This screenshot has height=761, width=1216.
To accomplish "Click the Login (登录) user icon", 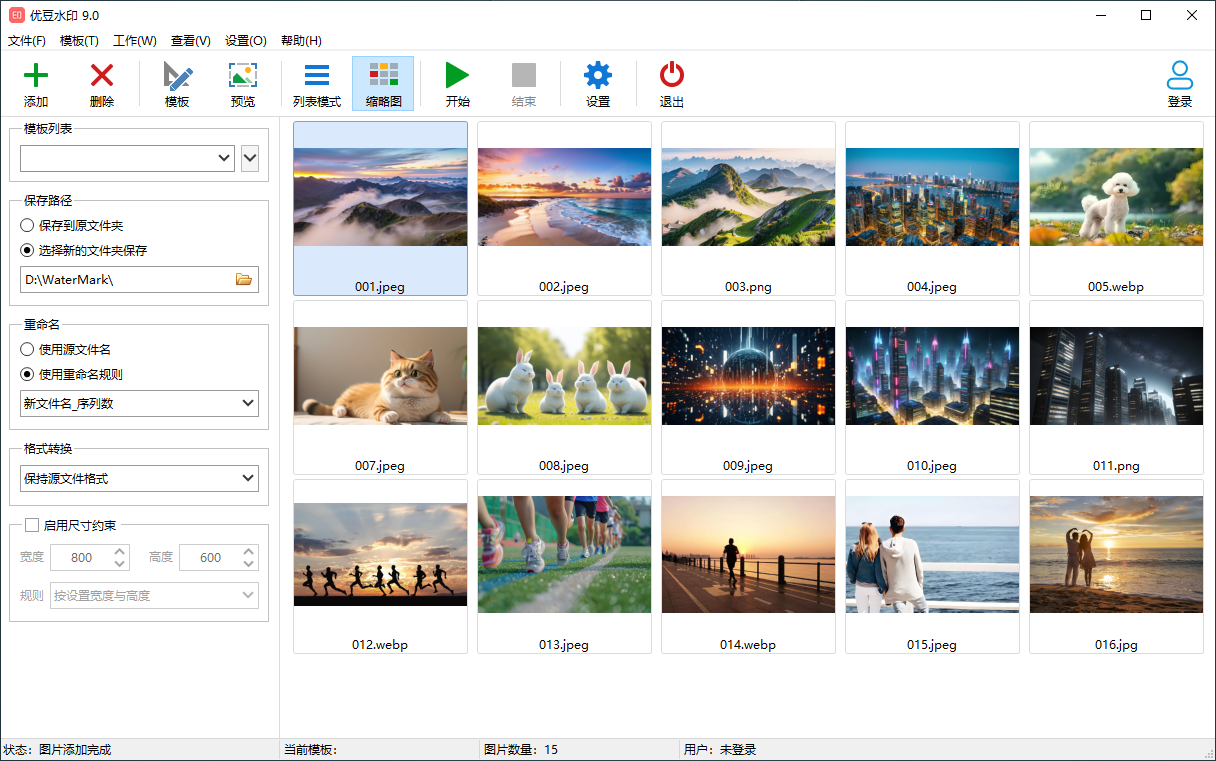I will 1180,76.
